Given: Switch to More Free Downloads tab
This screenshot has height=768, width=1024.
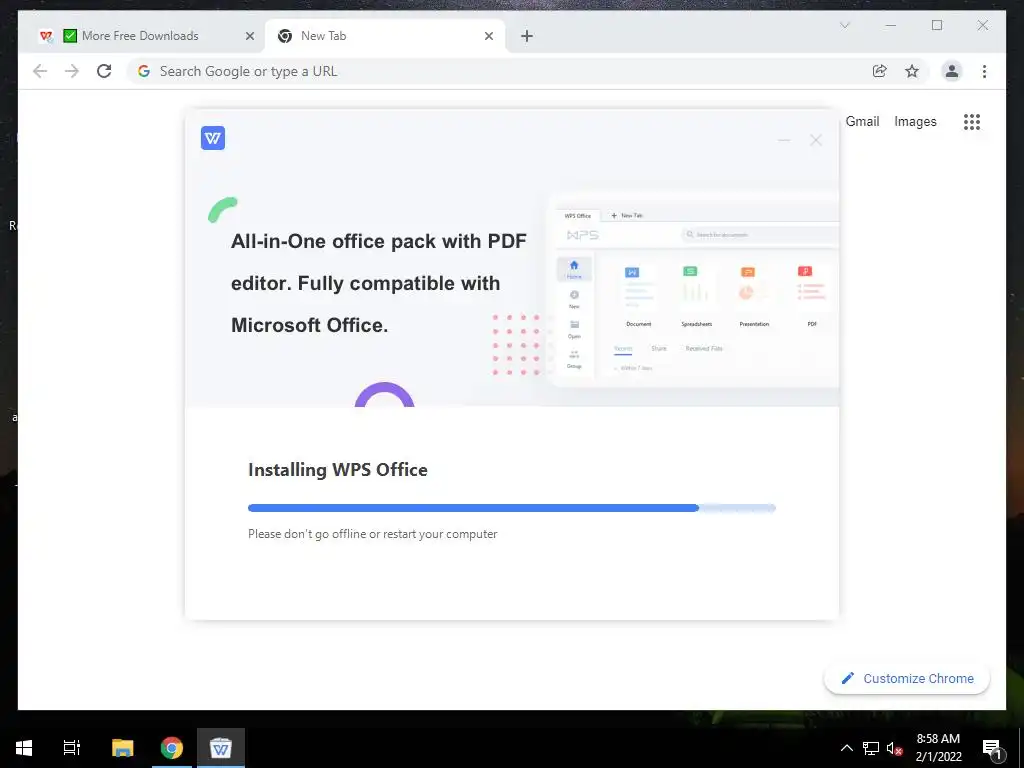Looking at the screenshot, I should [140, 36].
